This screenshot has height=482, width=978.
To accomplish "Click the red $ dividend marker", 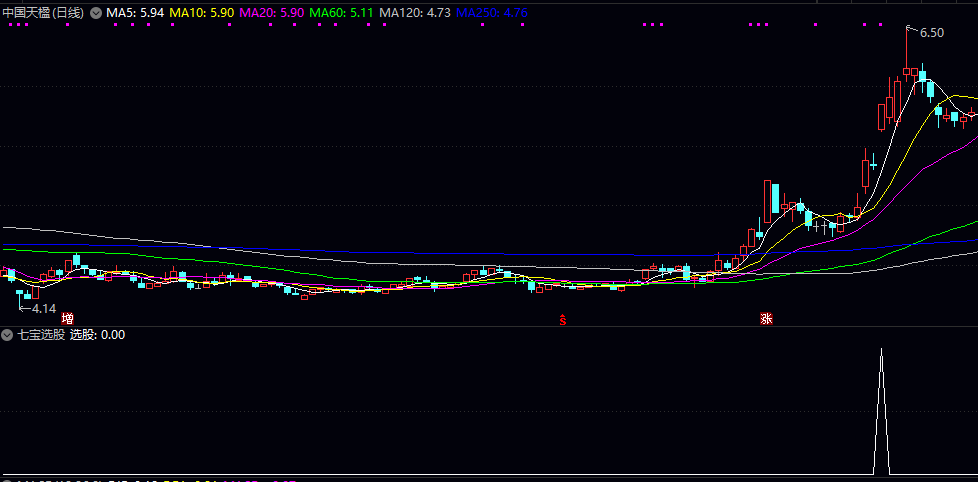I will pyautogui.click(x=563, y=320).
